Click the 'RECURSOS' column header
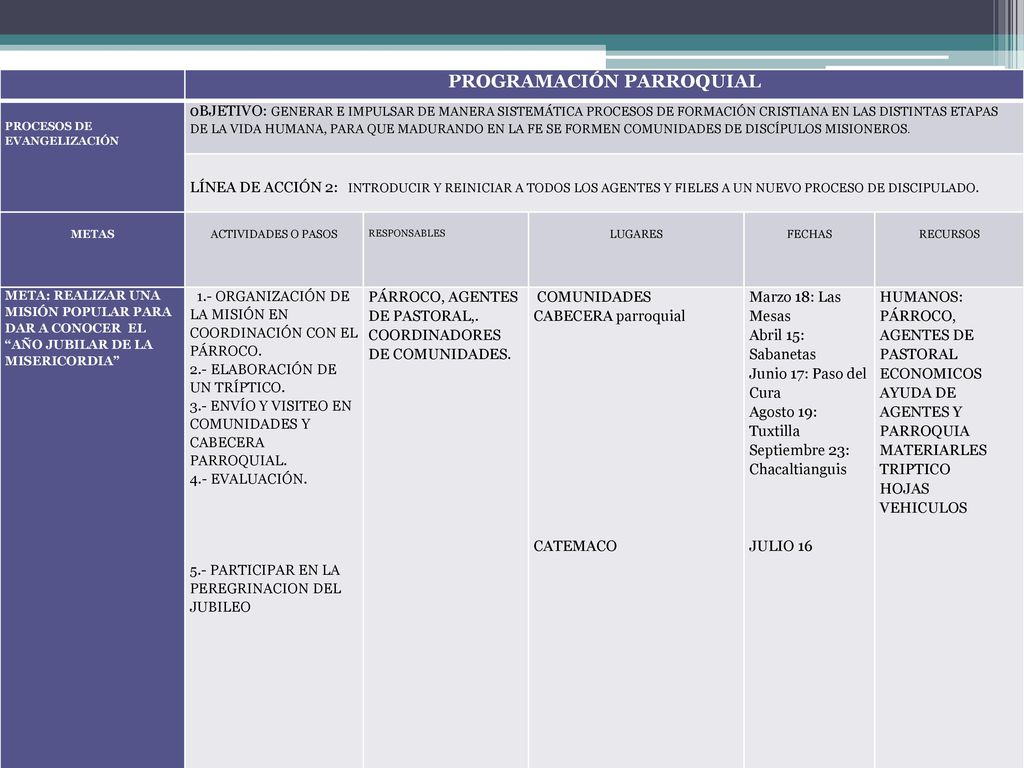 949,234
